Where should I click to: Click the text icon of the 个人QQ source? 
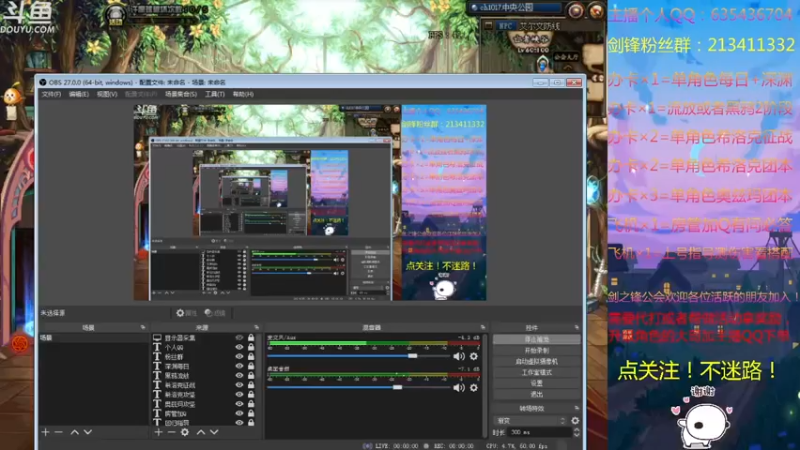[x=157, y=347]
